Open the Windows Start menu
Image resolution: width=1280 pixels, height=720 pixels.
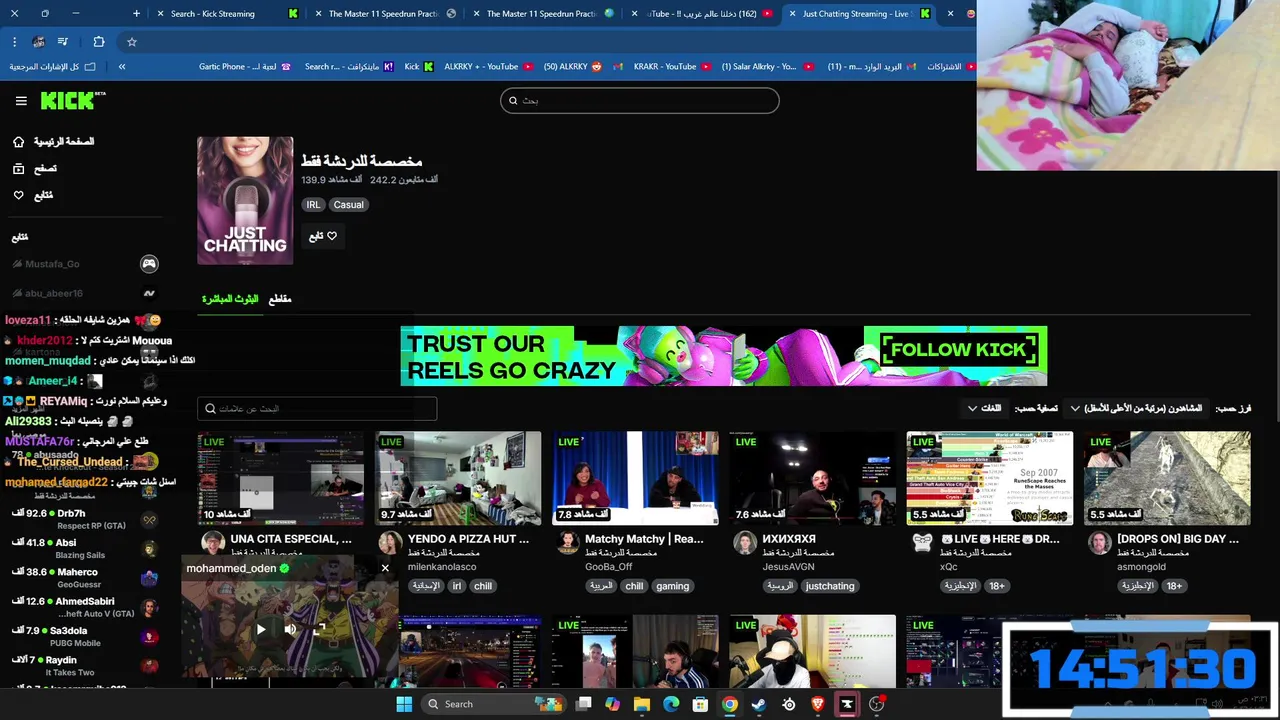click(x=404, y=704)
